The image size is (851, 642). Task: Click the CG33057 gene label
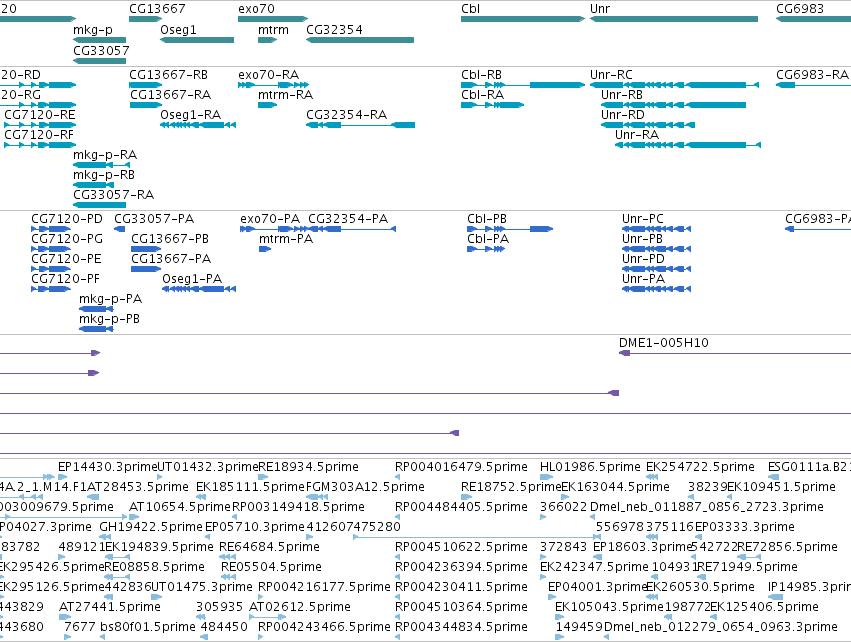101,50
